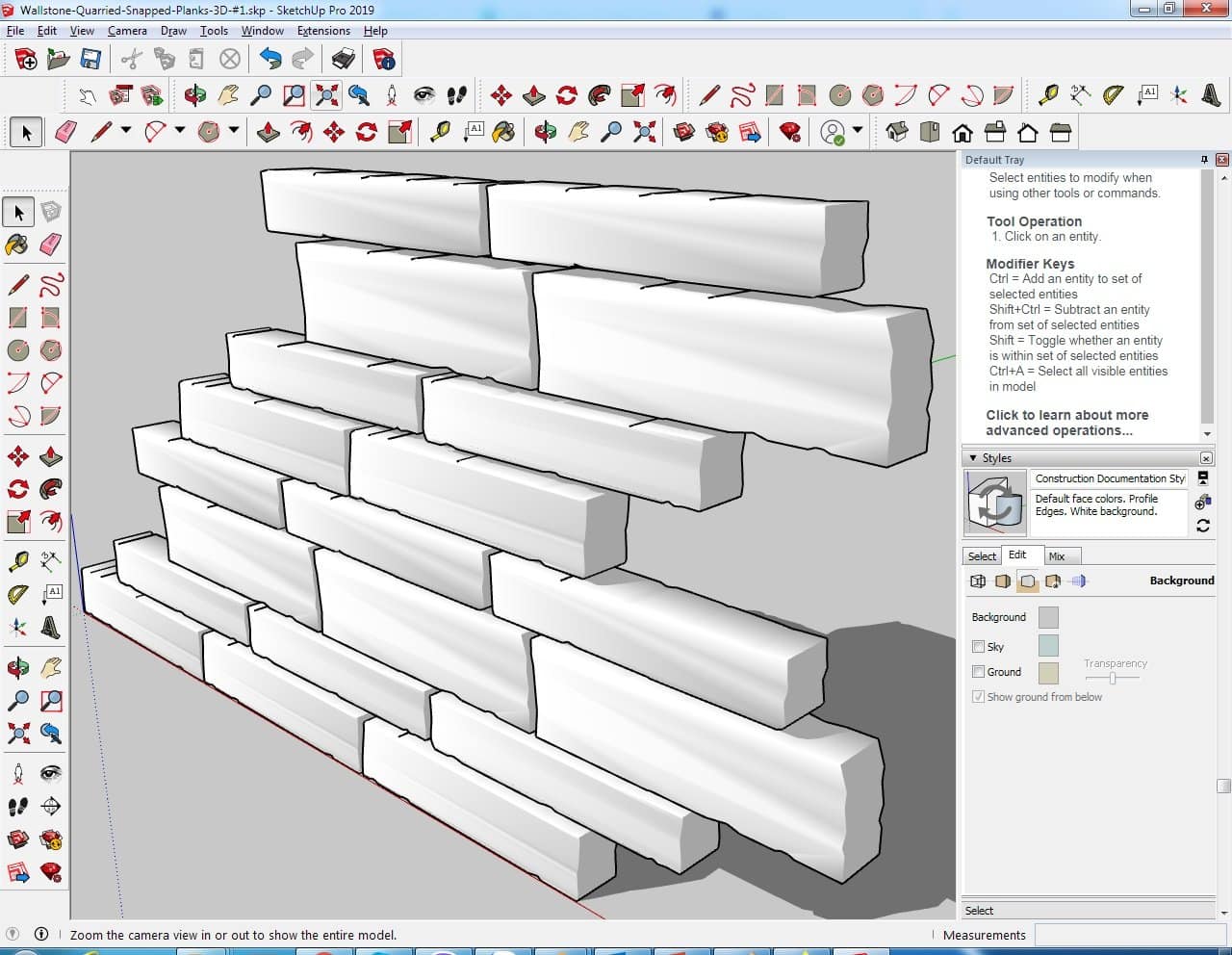Open the Extensions menu

pos(322,31)
